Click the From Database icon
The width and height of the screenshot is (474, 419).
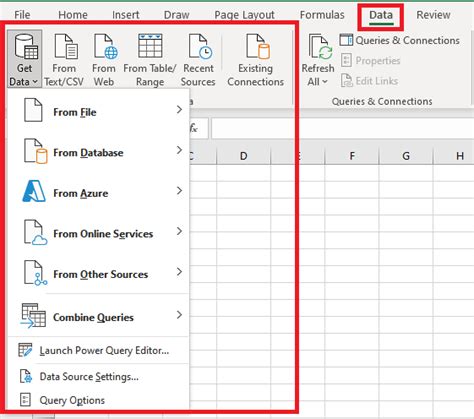(x=35, y=151)
